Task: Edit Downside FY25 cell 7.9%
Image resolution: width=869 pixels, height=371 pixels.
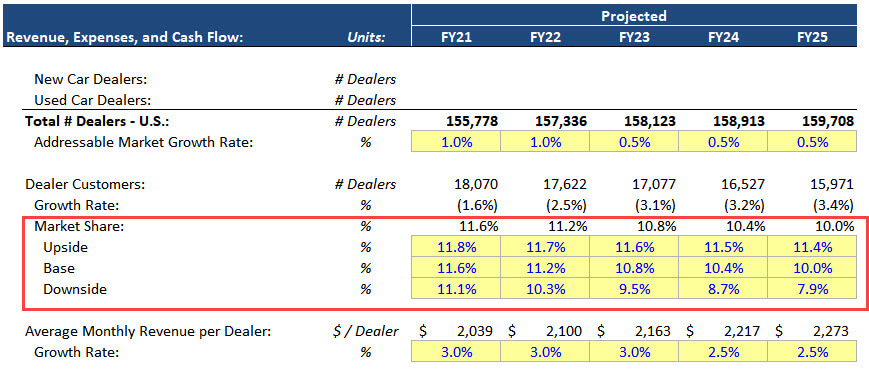Action: 812,289
